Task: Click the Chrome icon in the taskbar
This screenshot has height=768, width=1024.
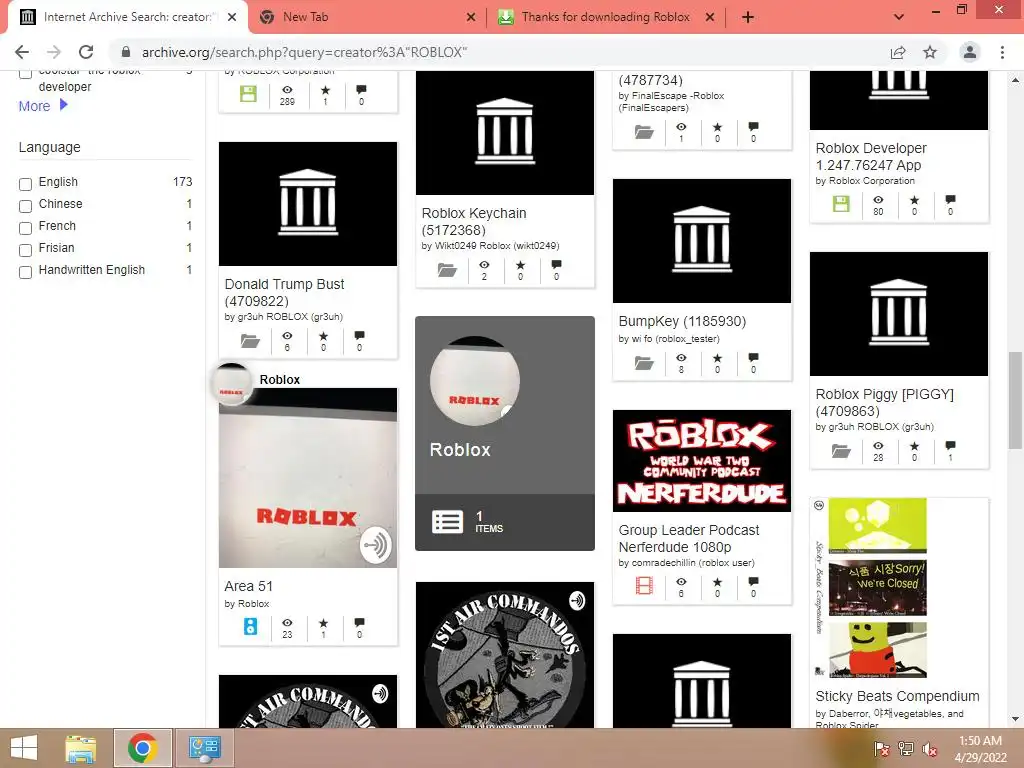Action: (142, 748)
